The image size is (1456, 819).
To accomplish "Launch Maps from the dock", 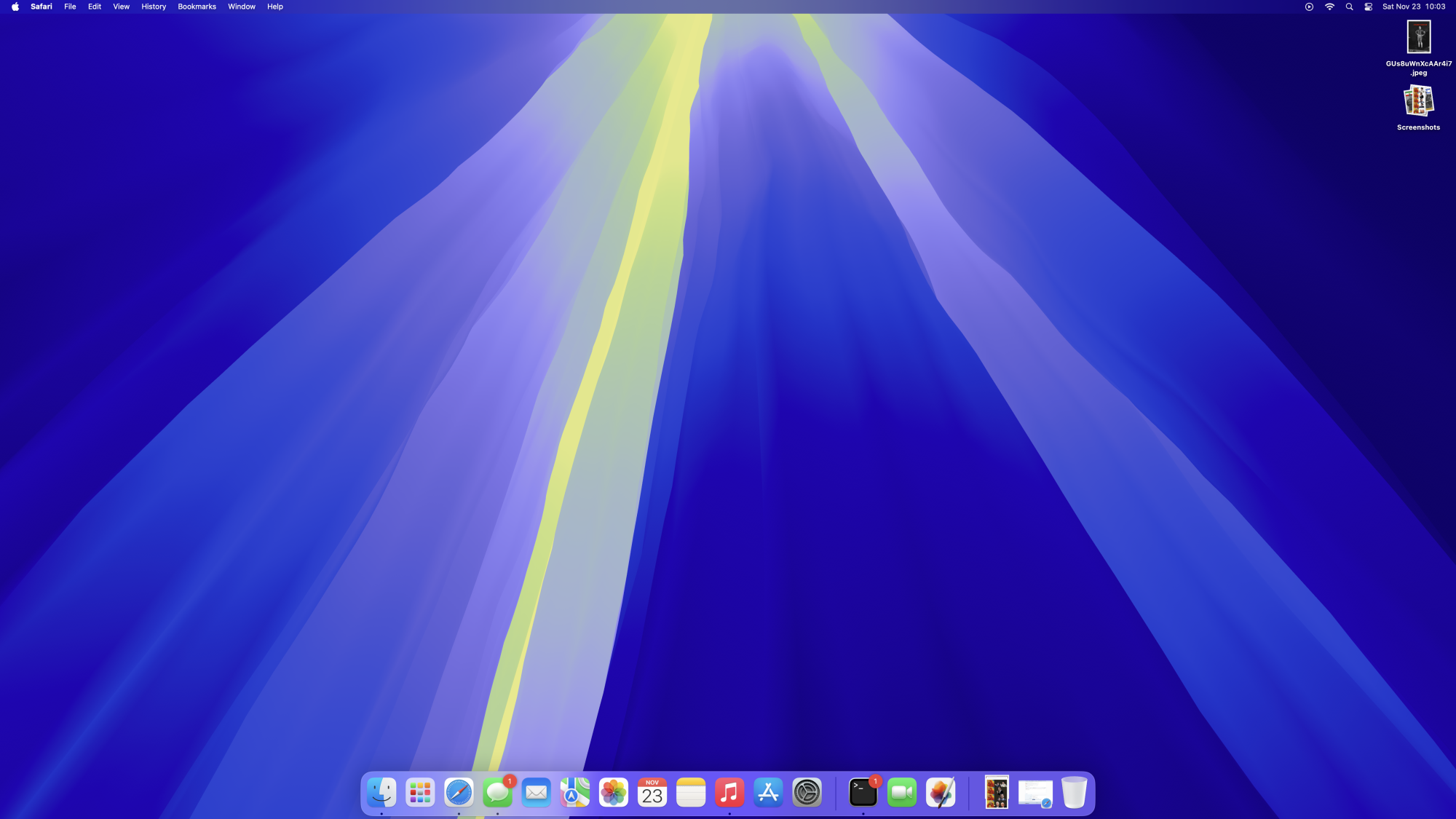I will [575, 793].
